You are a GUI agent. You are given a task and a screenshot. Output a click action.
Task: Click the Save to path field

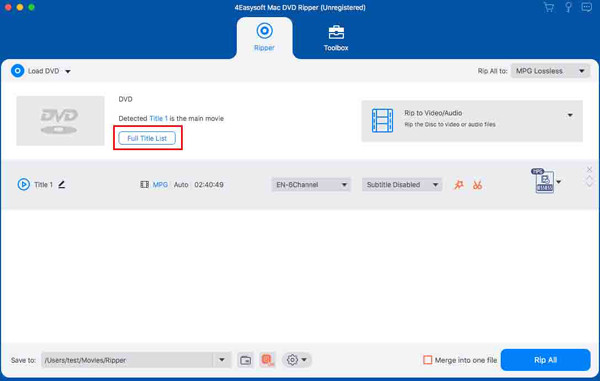coord(127,360)
